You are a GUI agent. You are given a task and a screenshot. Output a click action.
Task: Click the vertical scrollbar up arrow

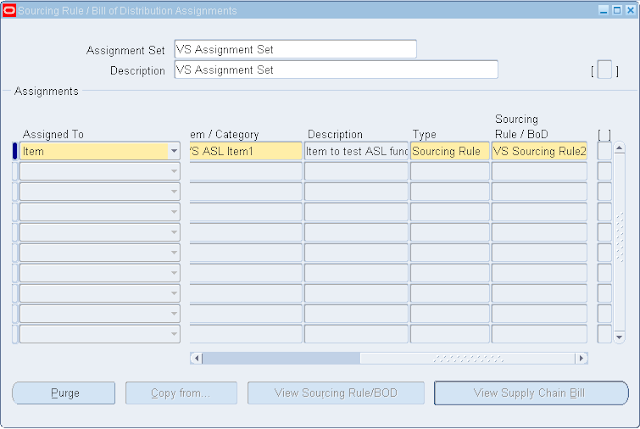620,148
